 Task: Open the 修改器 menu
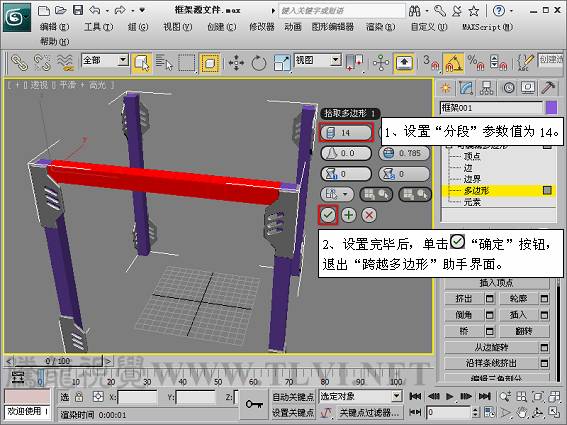click(x=261, y=27)
